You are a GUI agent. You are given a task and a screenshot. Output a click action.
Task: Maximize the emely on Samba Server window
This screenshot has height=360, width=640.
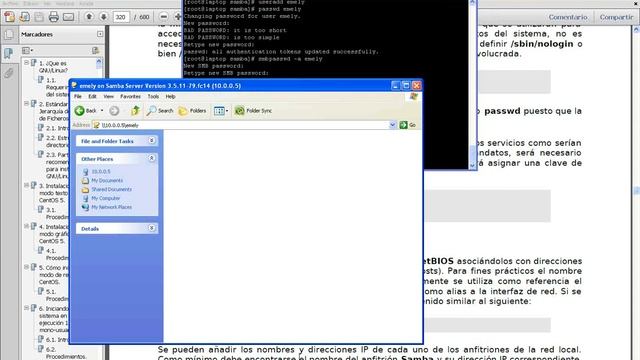[x=406, y=85]
